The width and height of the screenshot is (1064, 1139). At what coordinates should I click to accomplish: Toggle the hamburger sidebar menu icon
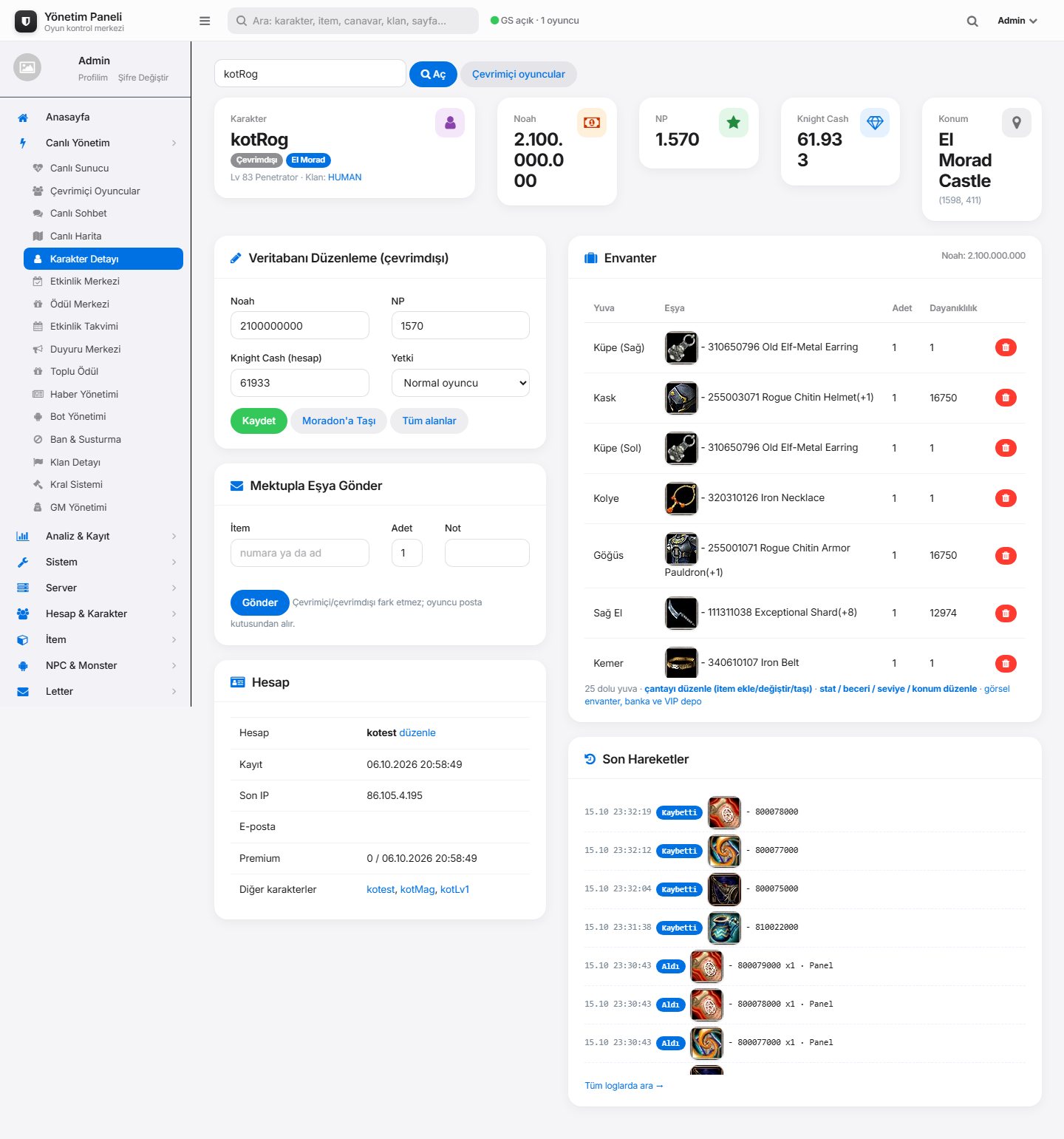(x=205, y=21)
